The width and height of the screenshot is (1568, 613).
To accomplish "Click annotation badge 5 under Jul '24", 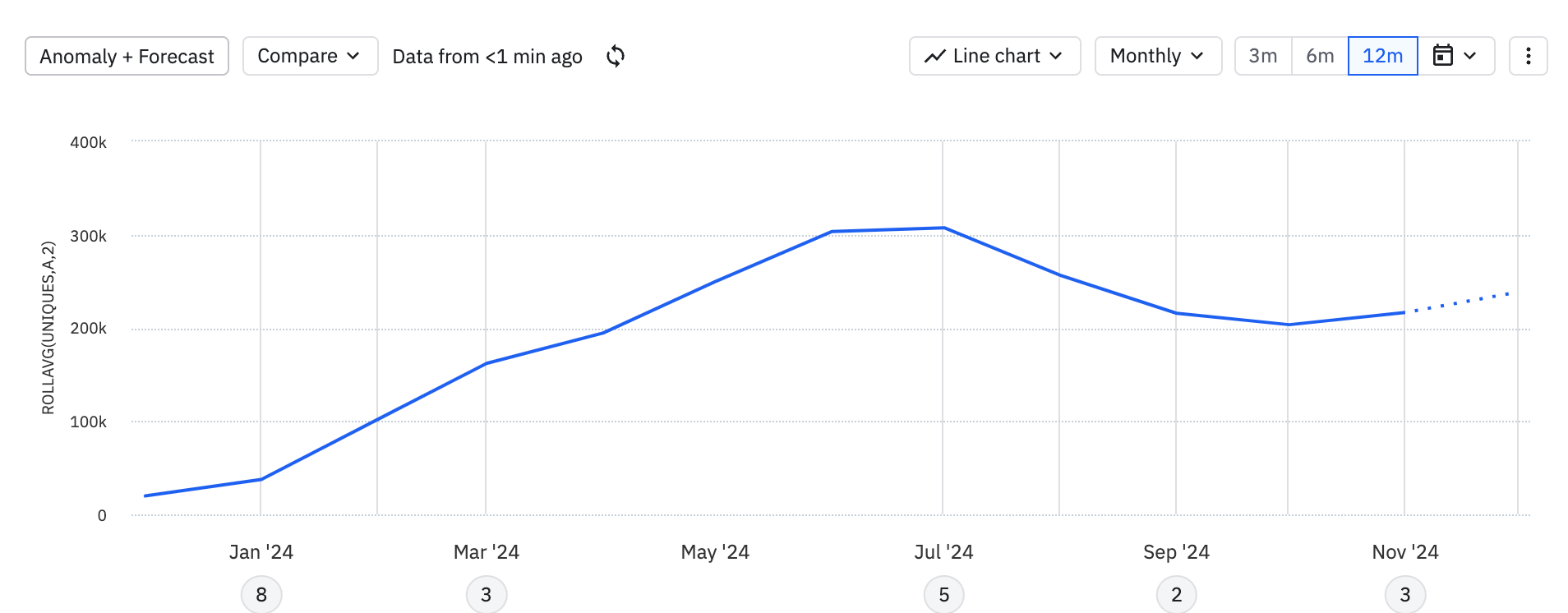I will (943, 595).
